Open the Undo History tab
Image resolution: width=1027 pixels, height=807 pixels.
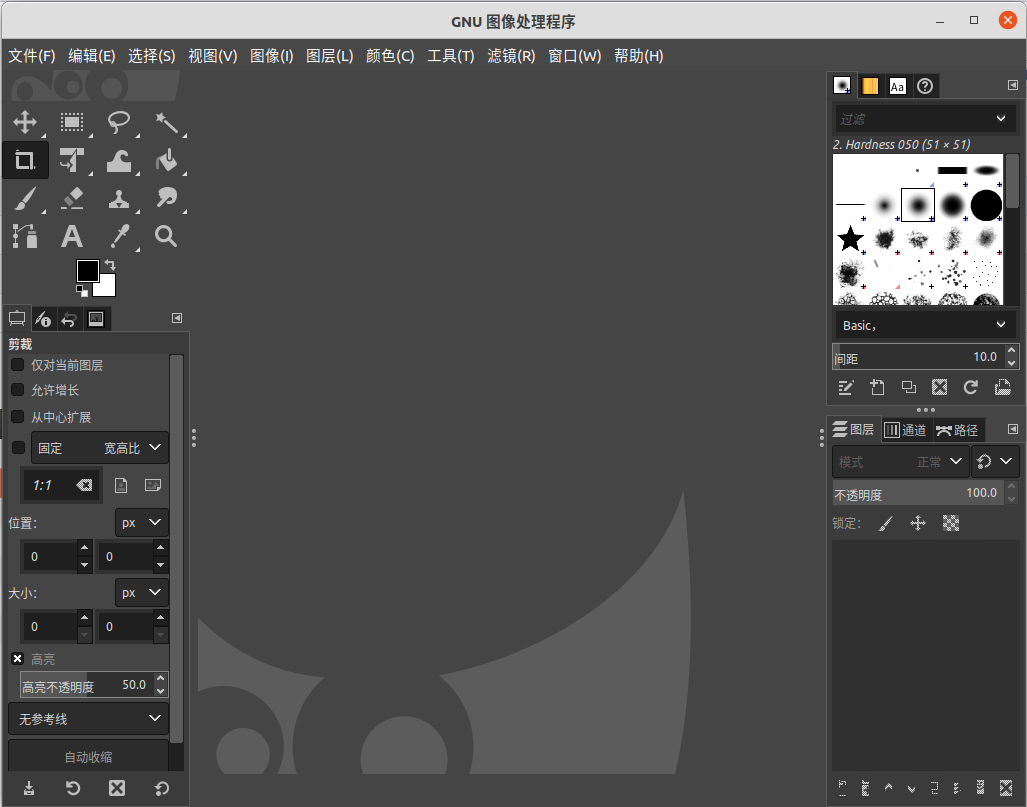[69, 319]
